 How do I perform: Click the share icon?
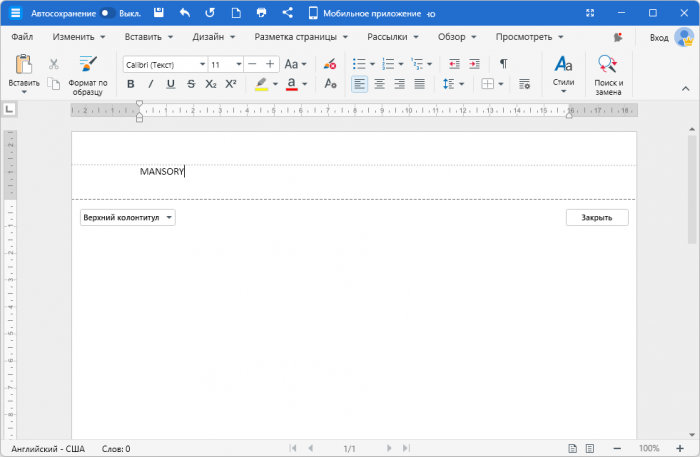click(x=288, y=14)
